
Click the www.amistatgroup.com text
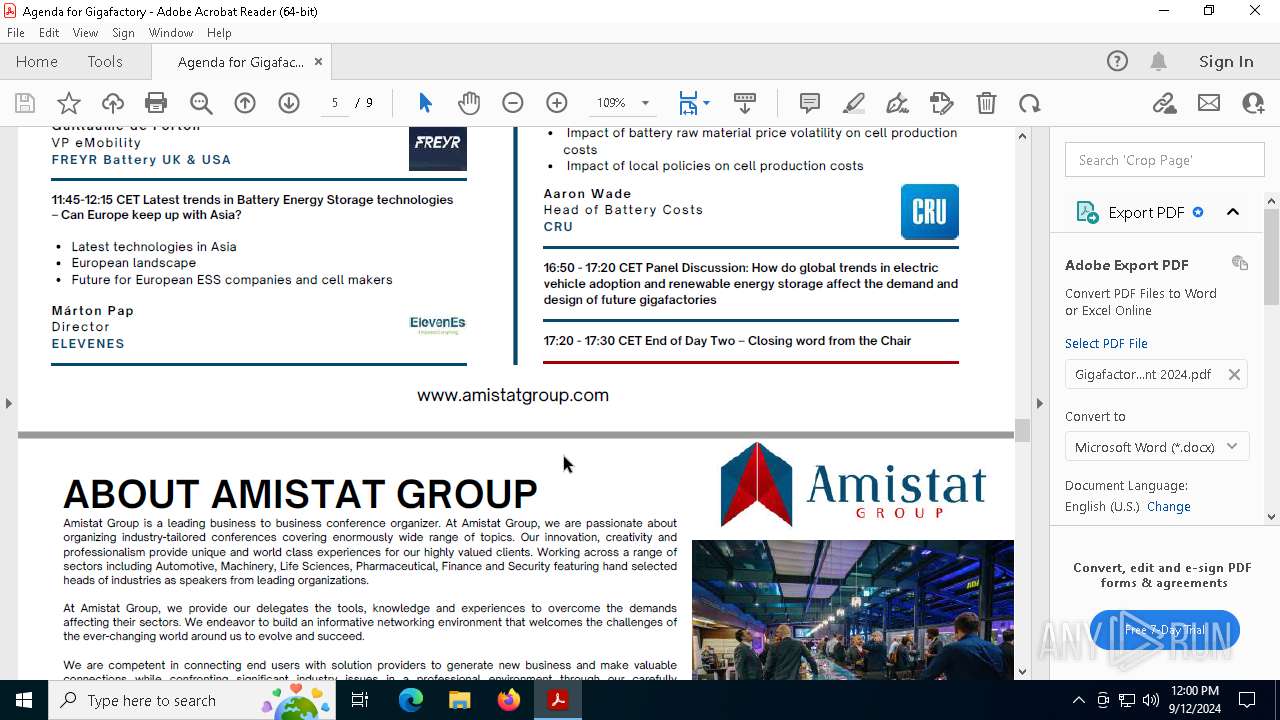click(513, 395)
